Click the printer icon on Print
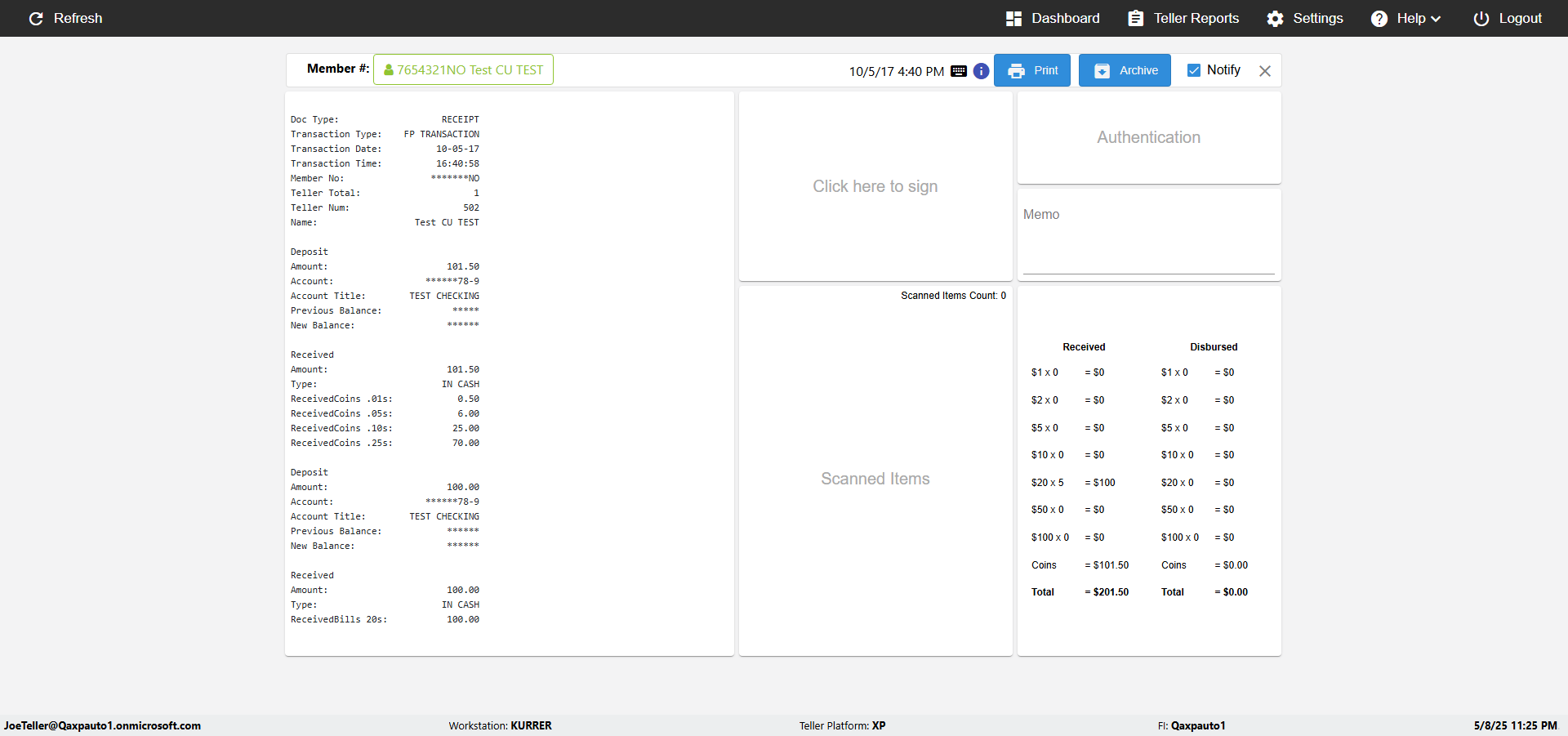1568x736 pixels. click(1016, 71)
